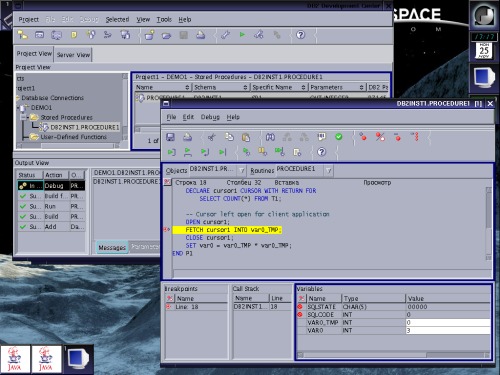This screenshot has height=375, width=500.
Task: Select the Debug row in Output View
Action: pyautogui.click(x=51, y=186)
